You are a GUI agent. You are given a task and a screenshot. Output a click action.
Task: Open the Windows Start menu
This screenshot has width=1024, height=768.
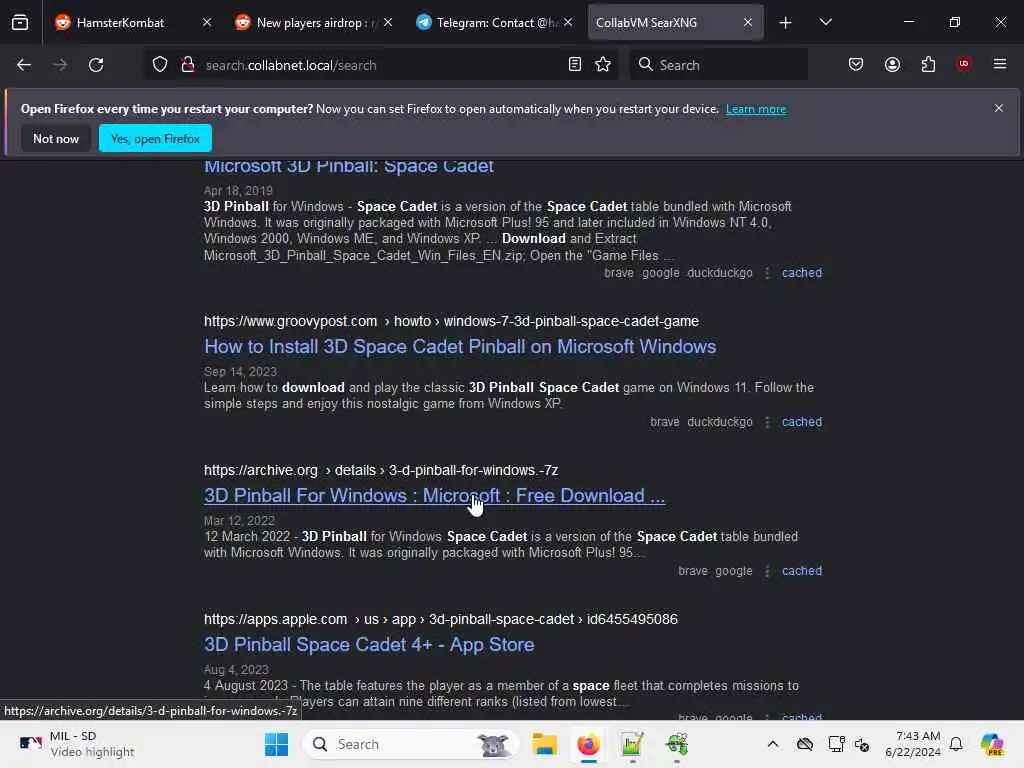point(276,744)
